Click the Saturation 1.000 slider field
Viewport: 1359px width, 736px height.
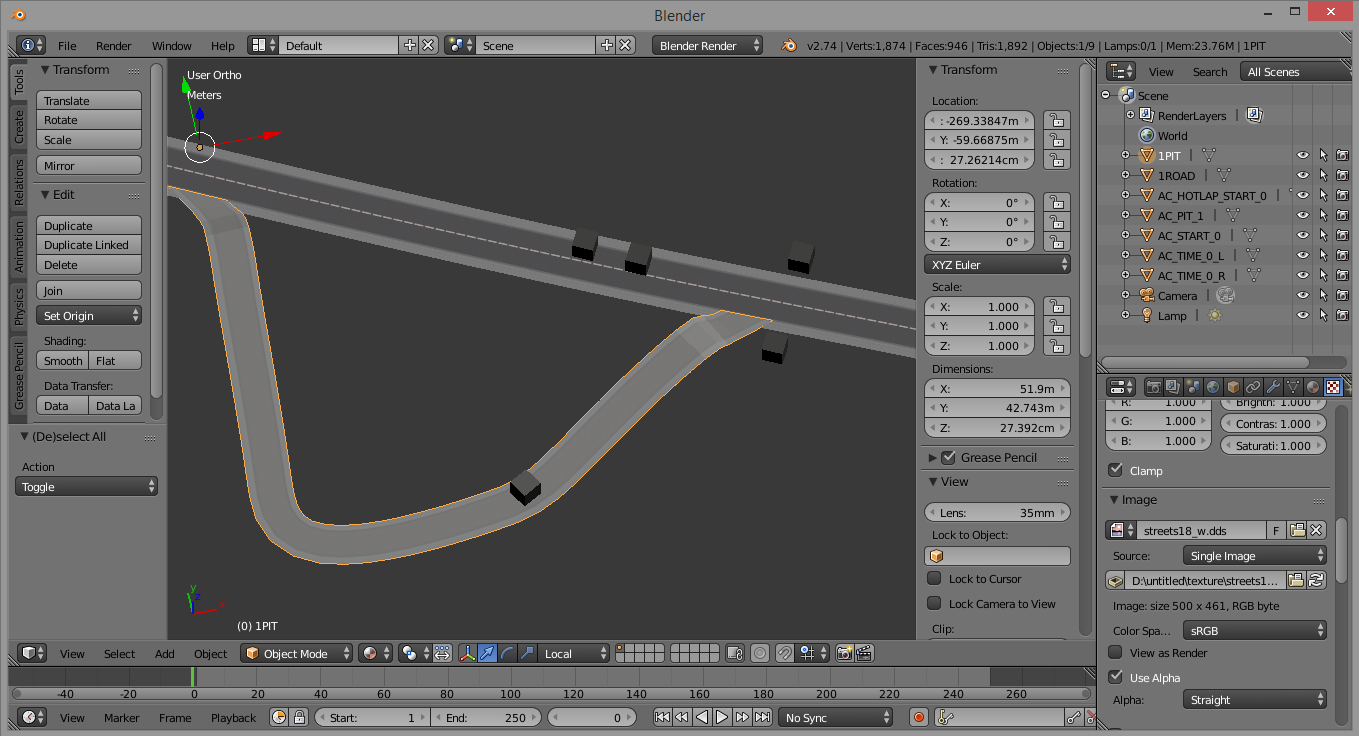click(1273, 446)
